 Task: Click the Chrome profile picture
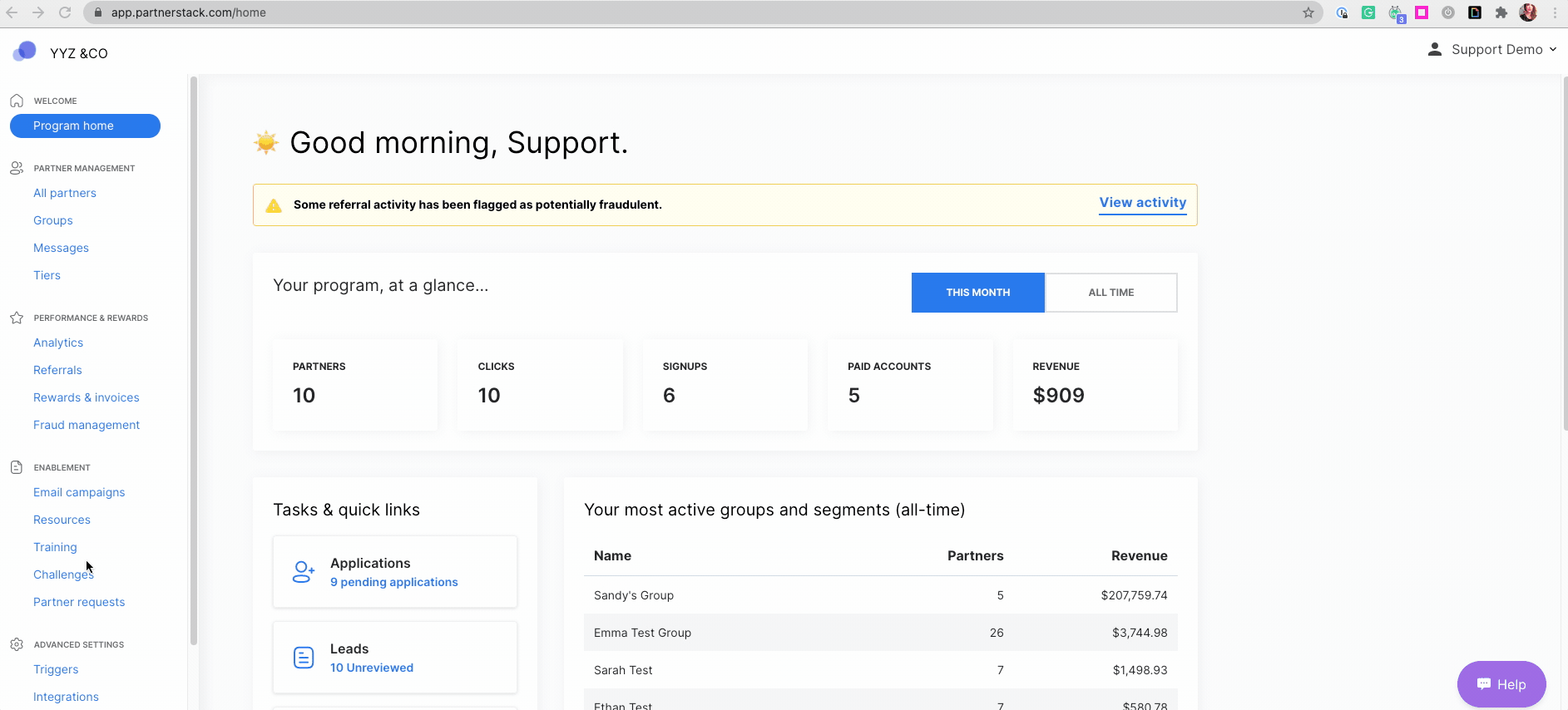[1528, 12]
